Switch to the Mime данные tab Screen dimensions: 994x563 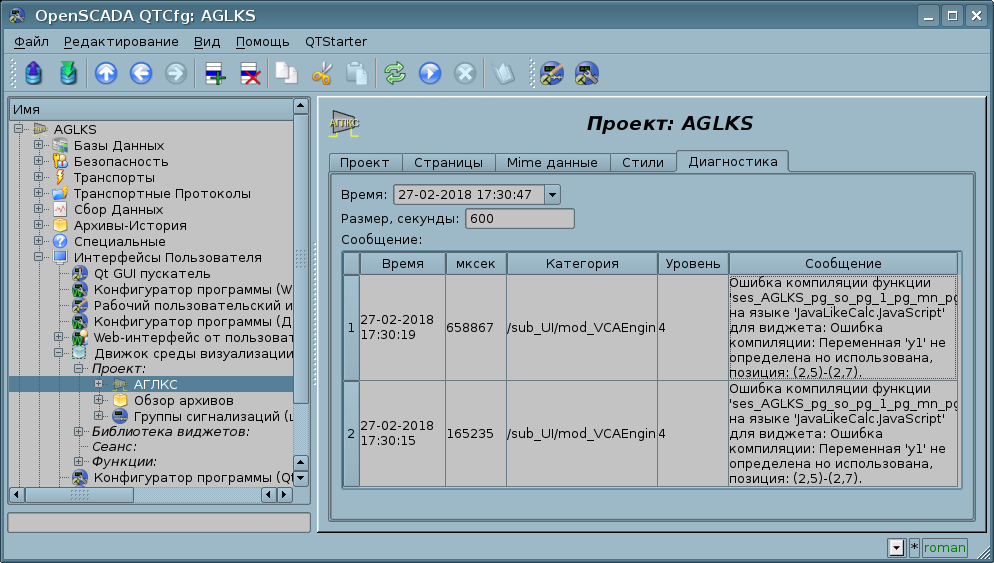552,162
